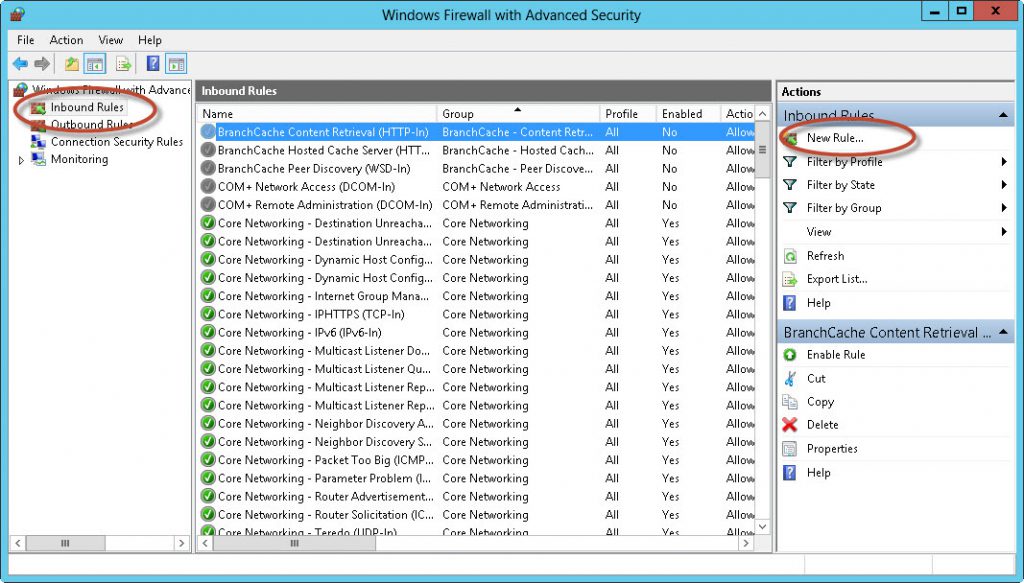Select Connection Security Rules in the tree
1024x583 pixels.
[117, 142]
